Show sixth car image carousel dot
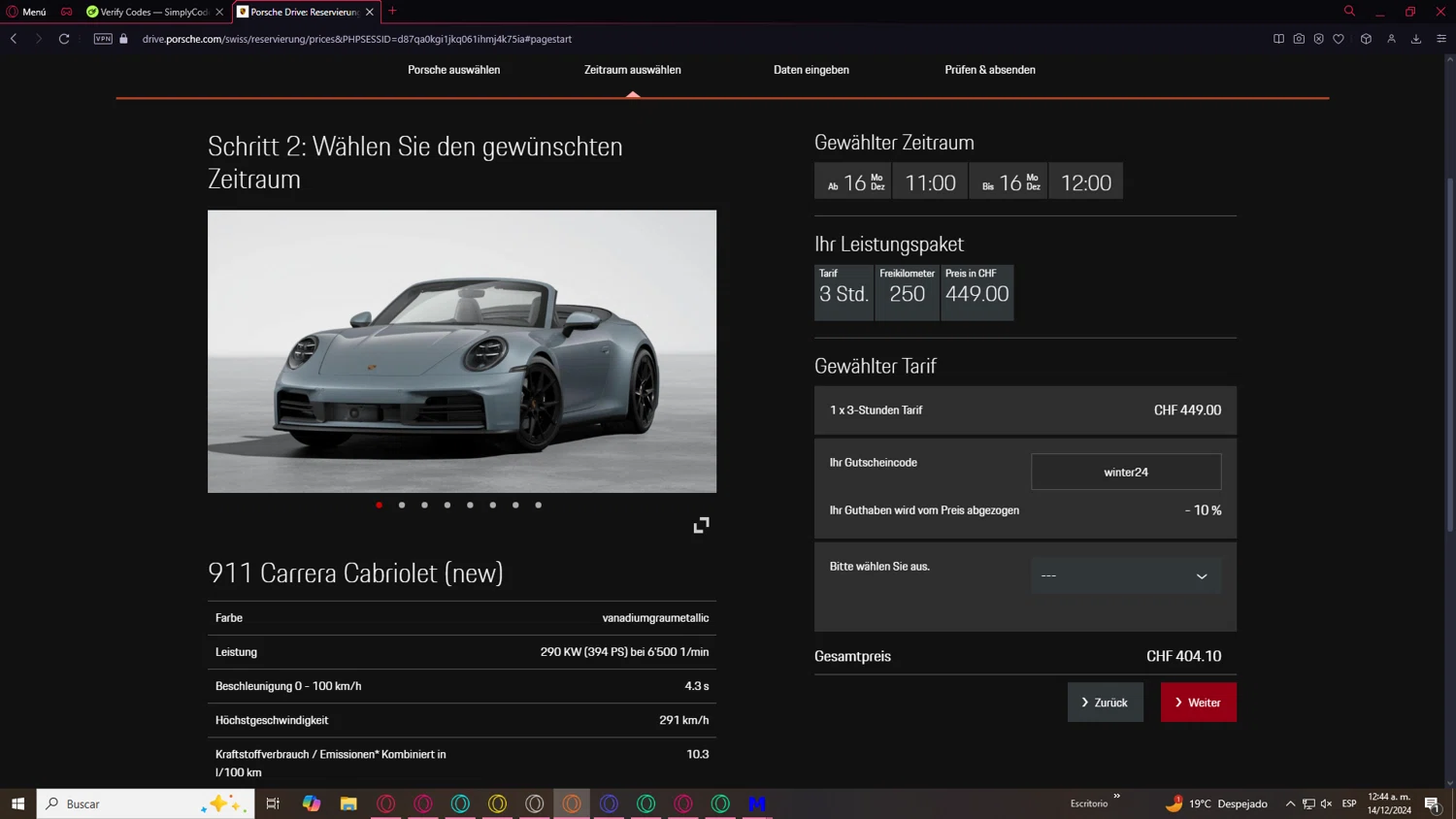This screenshot has height=819, width=1456. pyautogui.click(x=493, y=505)
